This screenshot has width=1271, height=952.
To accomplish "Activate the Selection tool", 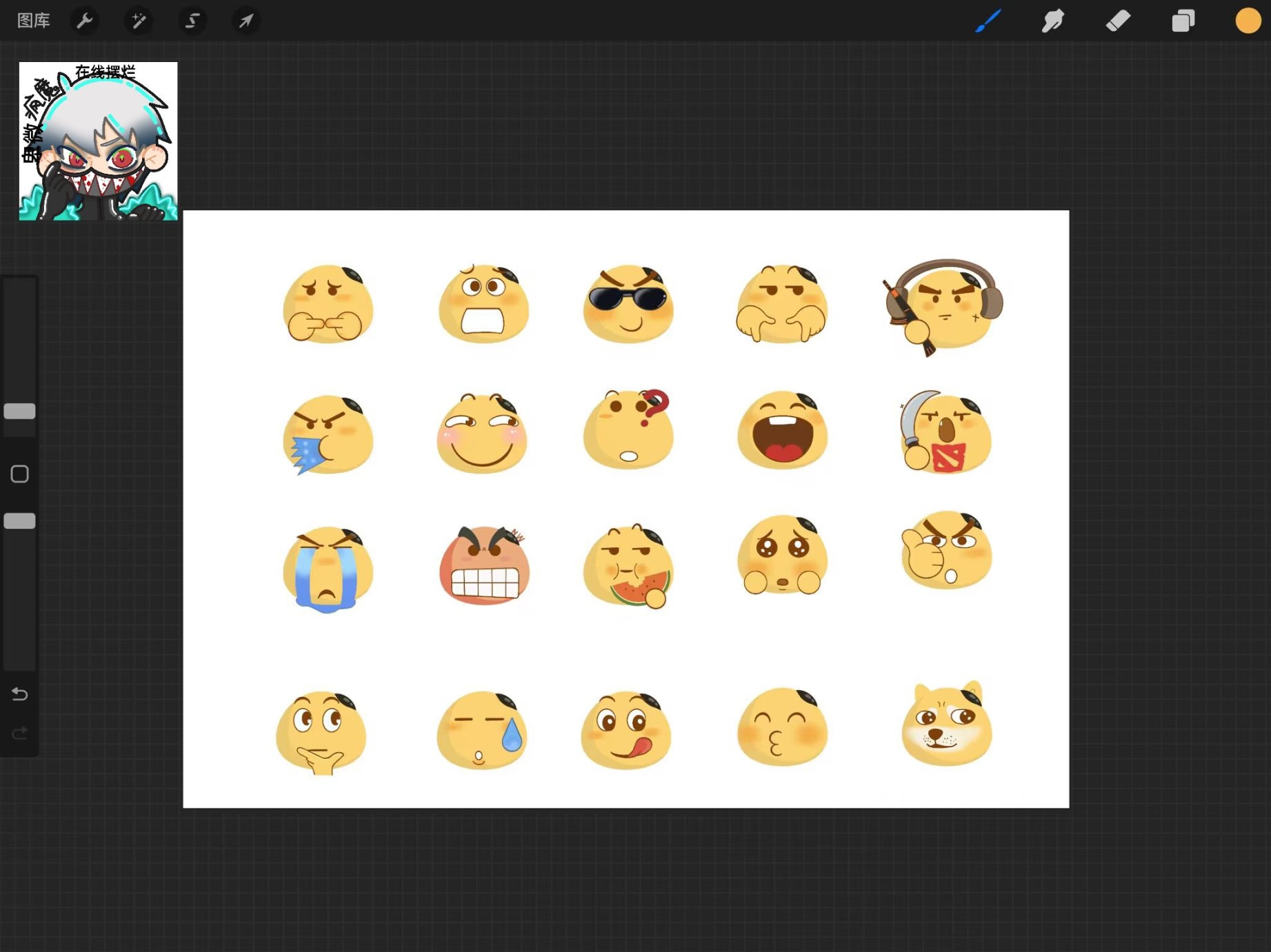I will tap(192, 21).
